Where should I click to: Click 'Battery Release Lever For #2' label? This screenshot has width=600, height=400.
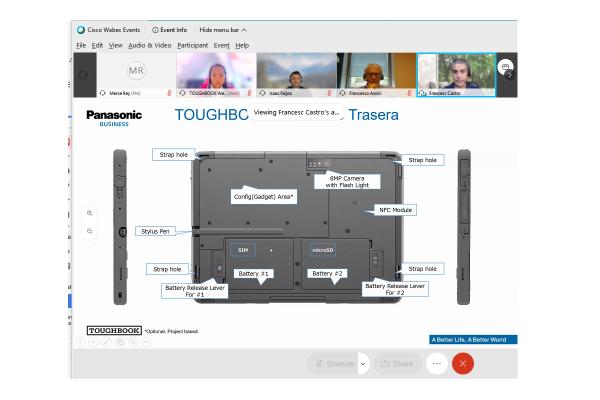pos(395,289)
